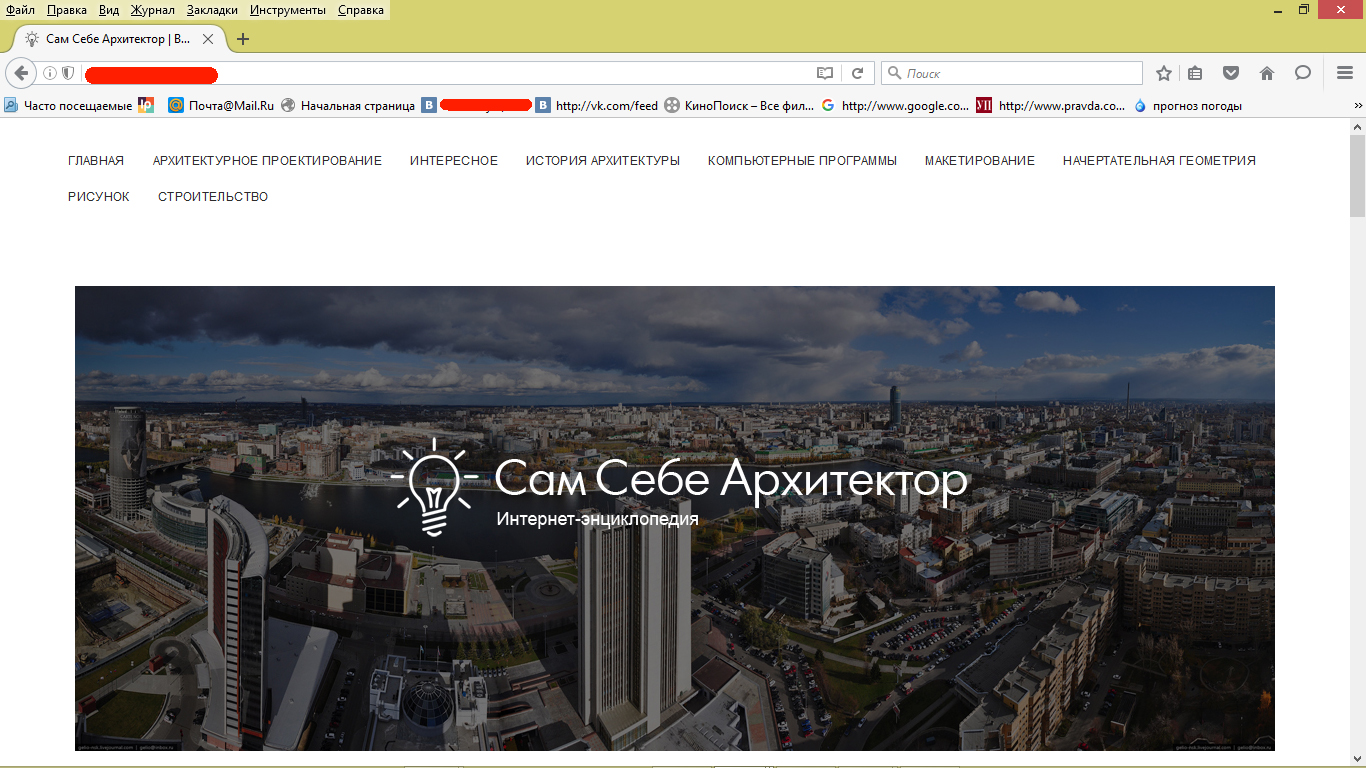Click the scrollbar up arrow
The image size is (1366, 768).
coord(1357,127)
